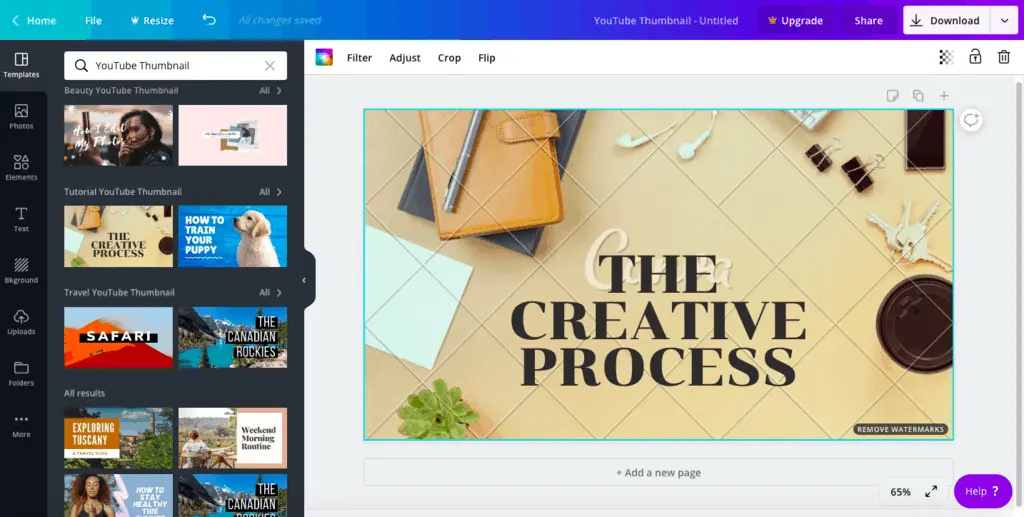The height and width of the screenshot is (517, 1024).
Task: Open page notes icon above canvas
Action: tap(893, 96)
